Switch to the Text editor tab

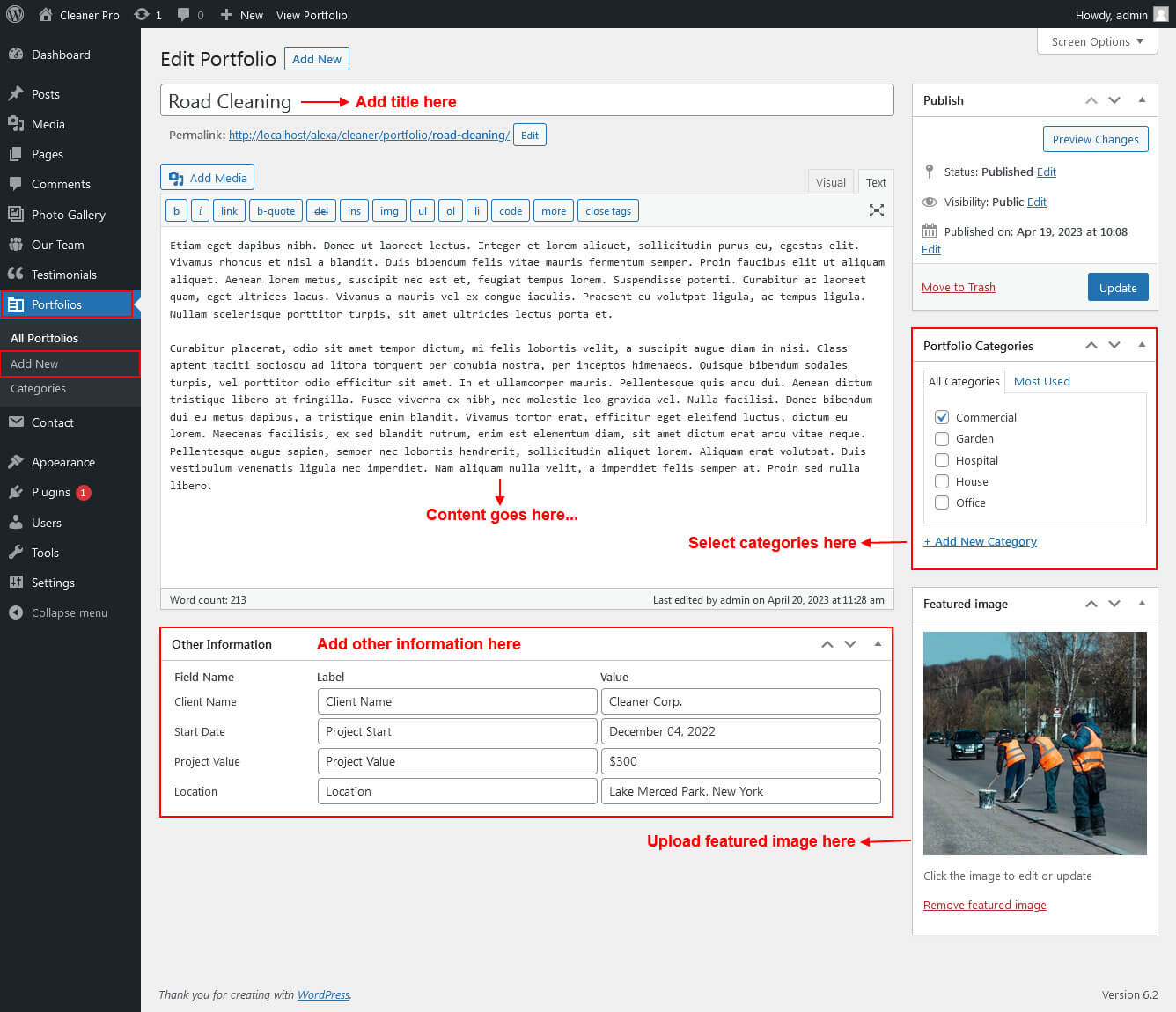tap(876, 182)
